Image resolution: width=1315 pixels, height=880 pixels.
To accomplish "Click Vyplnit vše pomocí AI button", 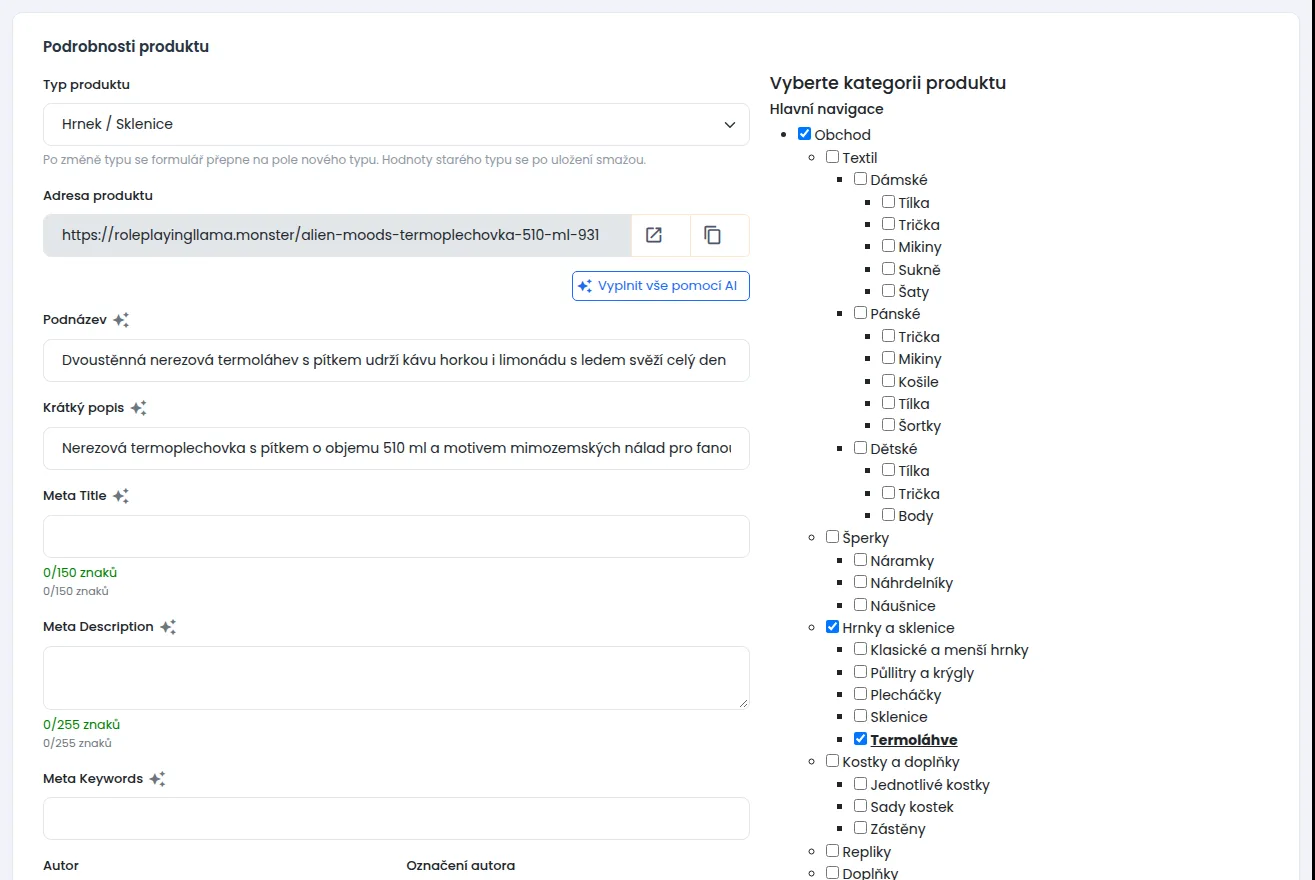I will pos(661,286).
